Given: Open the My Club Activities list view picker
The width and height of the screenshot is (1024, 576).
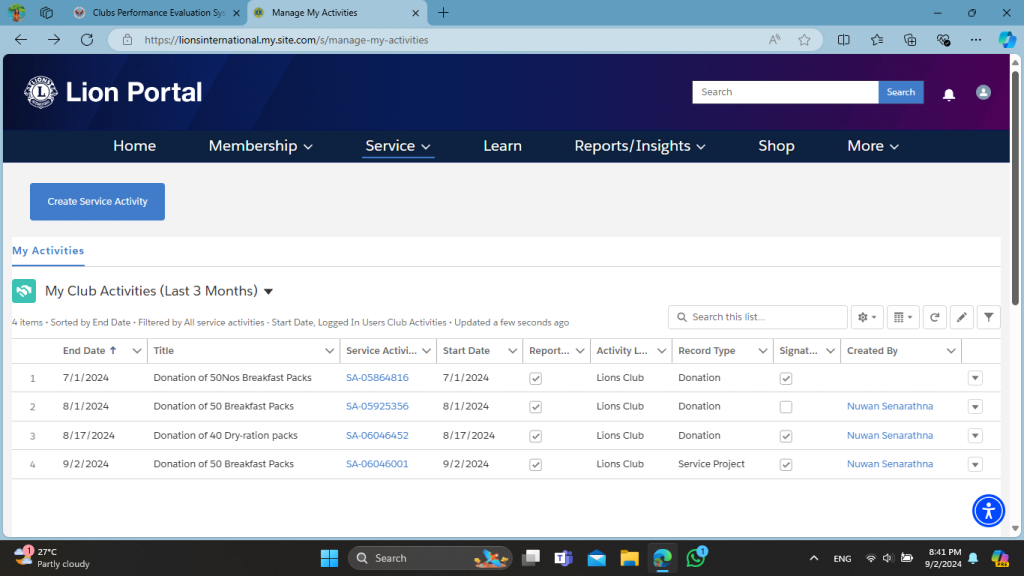Looking at the screenshot, I should point(268,291).
